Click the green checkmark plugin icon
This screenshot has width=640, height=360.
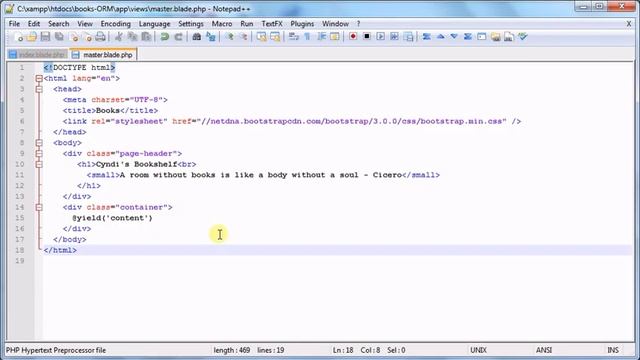522,37
